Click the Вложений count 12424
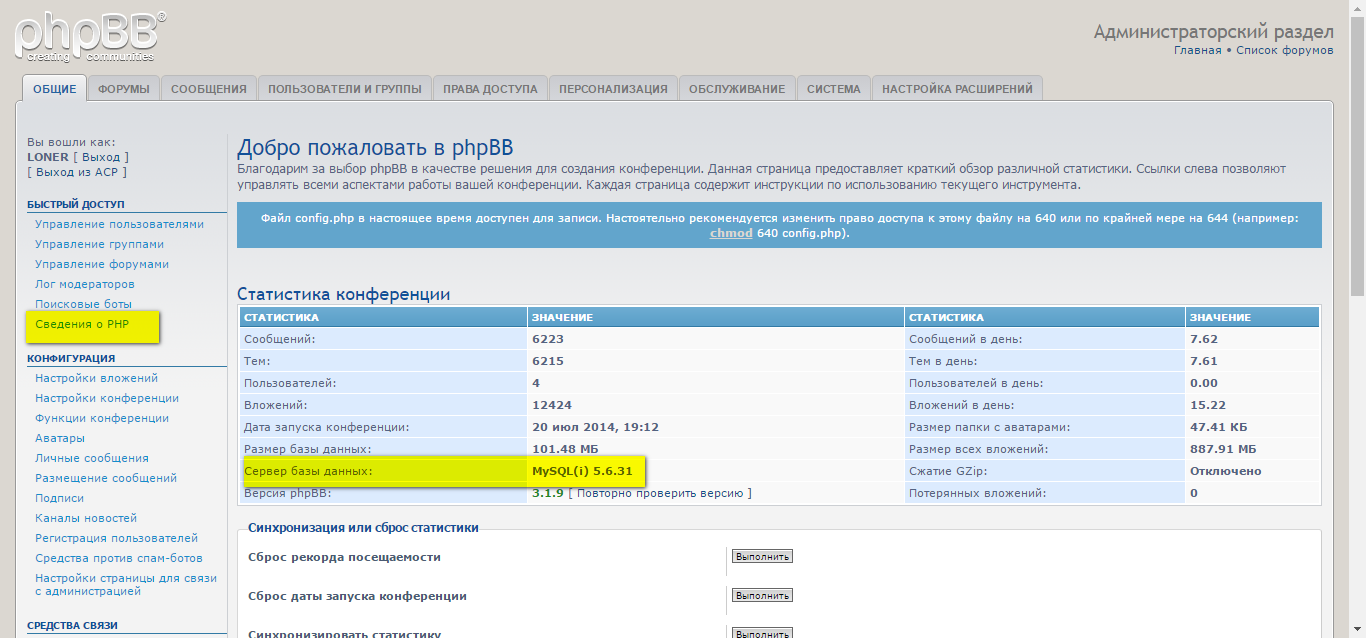1366x638 pixels. pos(552,405)
